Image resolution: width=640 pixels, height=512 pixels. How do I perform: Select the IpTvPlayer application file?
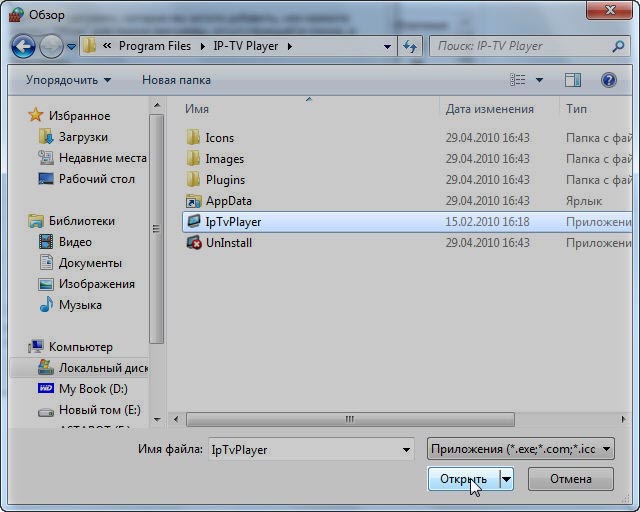(x=407, y=222)
